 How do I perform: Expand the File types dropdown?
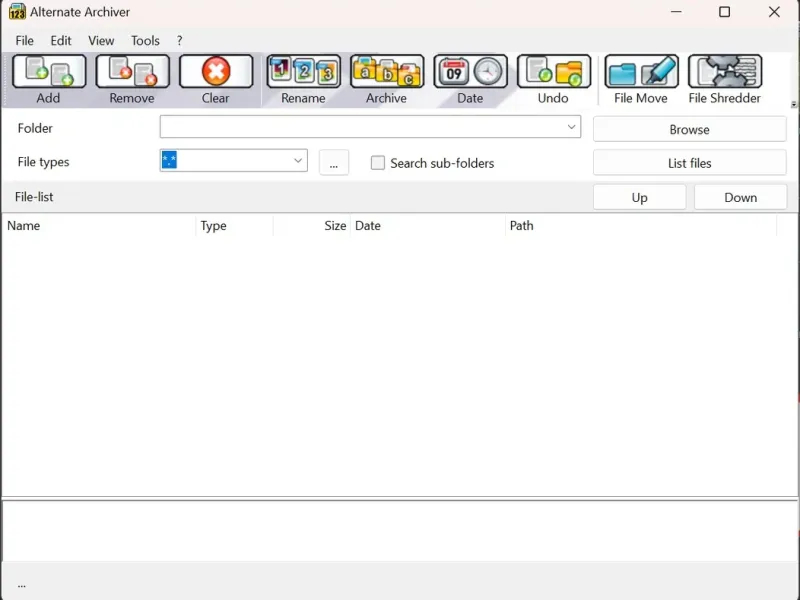(298, 161)
